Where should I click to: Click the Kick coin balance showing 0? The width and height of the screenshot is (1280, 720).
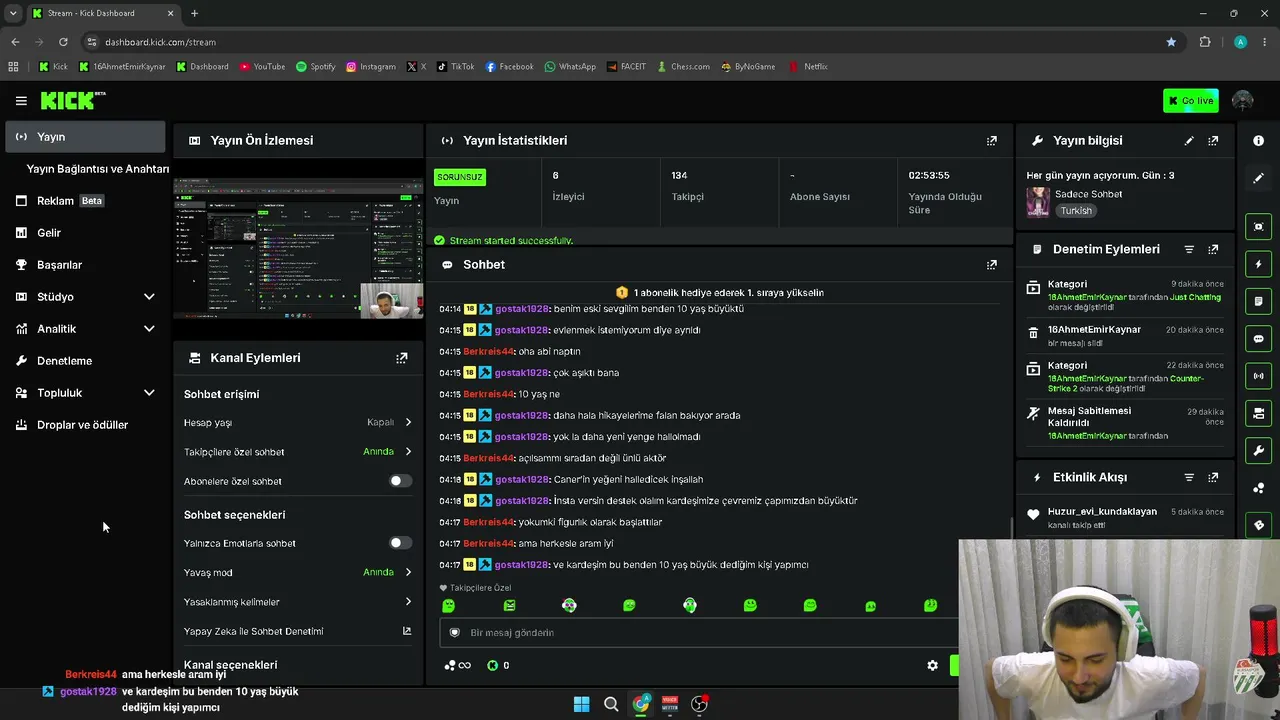pyautogui.click(x=498, y=665)
